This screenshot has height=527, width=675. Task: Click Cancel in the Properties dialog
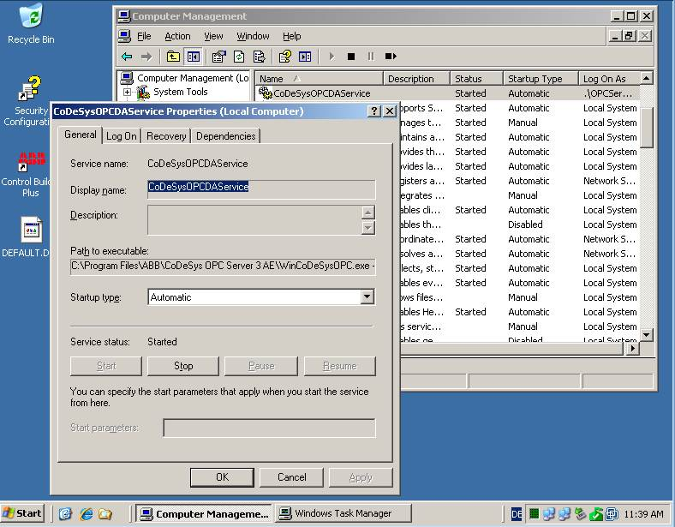(x=291, y=477)
